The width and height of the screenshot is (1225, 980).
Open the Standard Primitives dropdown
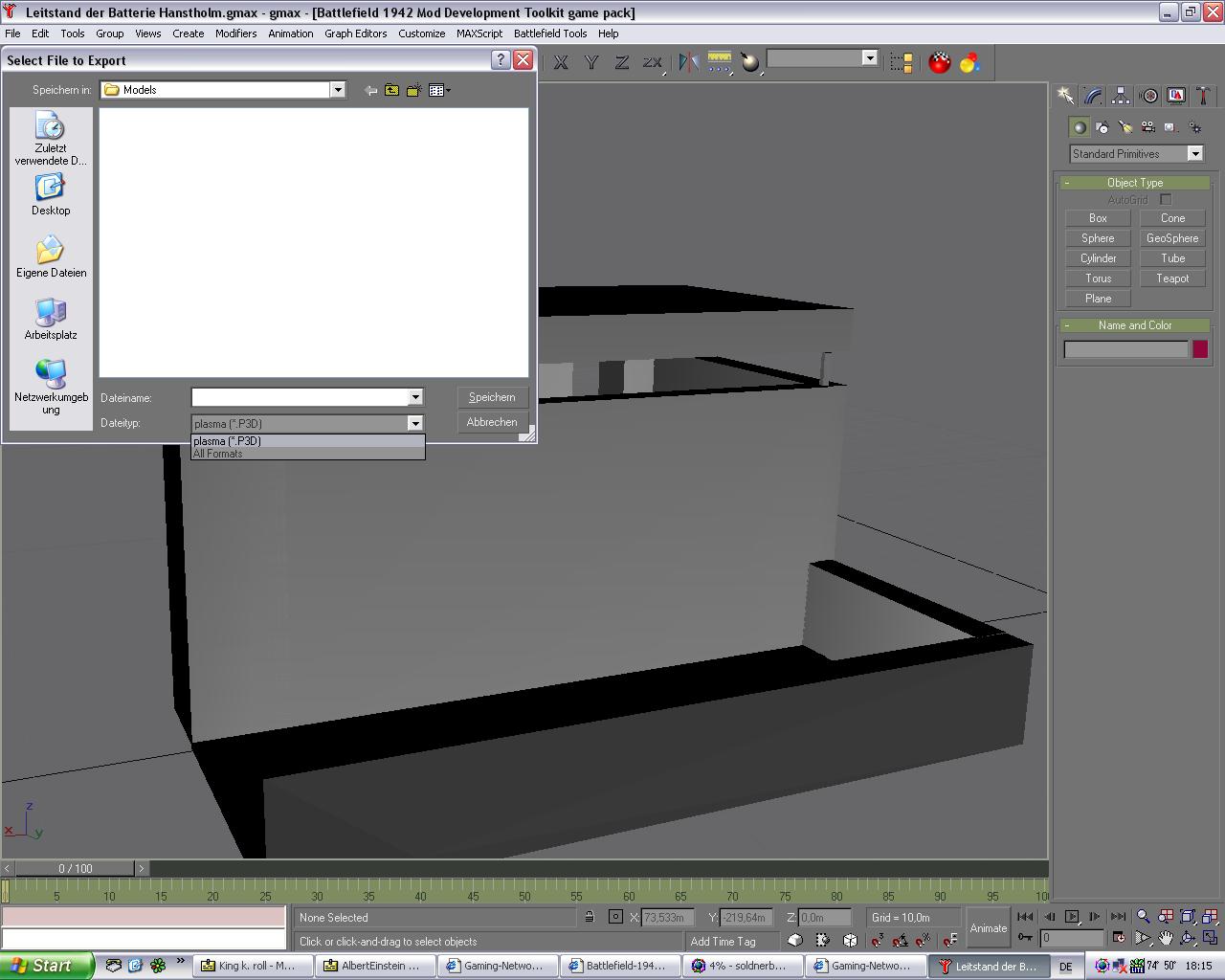tap(1194, 154)
